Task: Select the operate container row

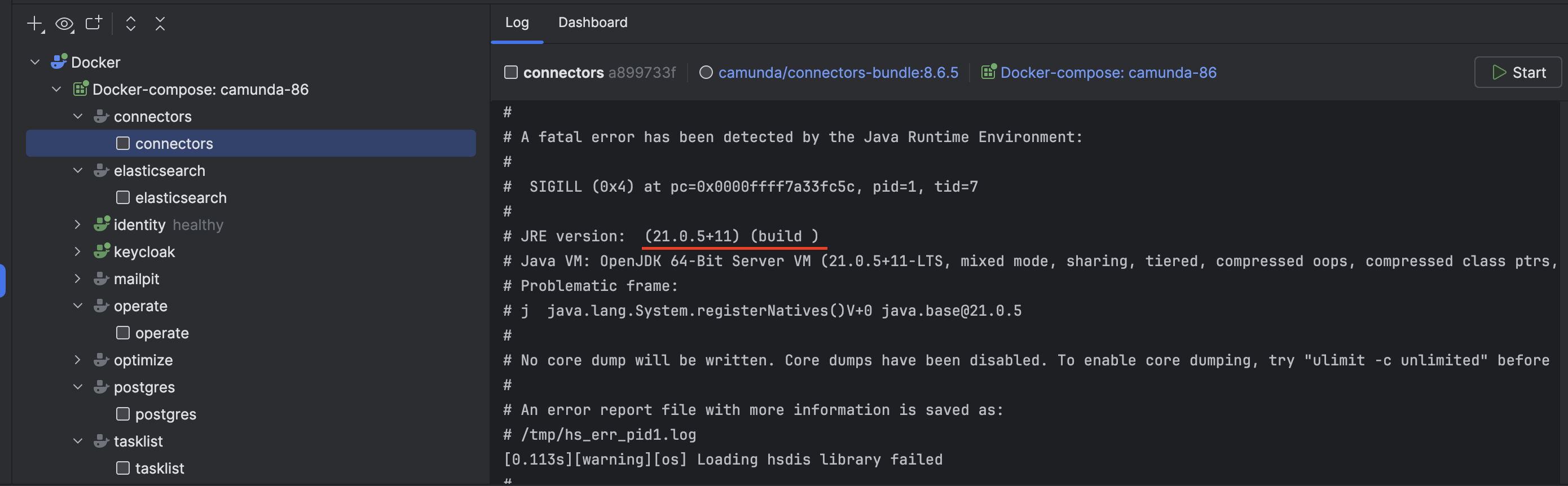Action: pyautogui.click(x=251, y=333)
